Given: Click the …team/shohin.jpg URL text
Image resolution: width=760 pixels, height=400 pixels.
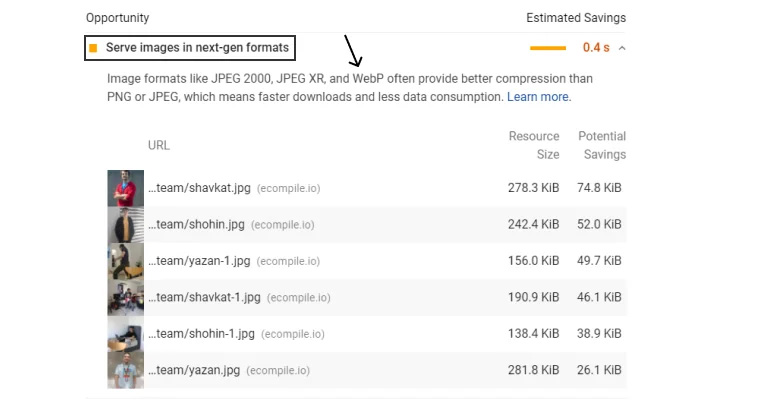Looking at the screenshot, I should coord(196,224).
